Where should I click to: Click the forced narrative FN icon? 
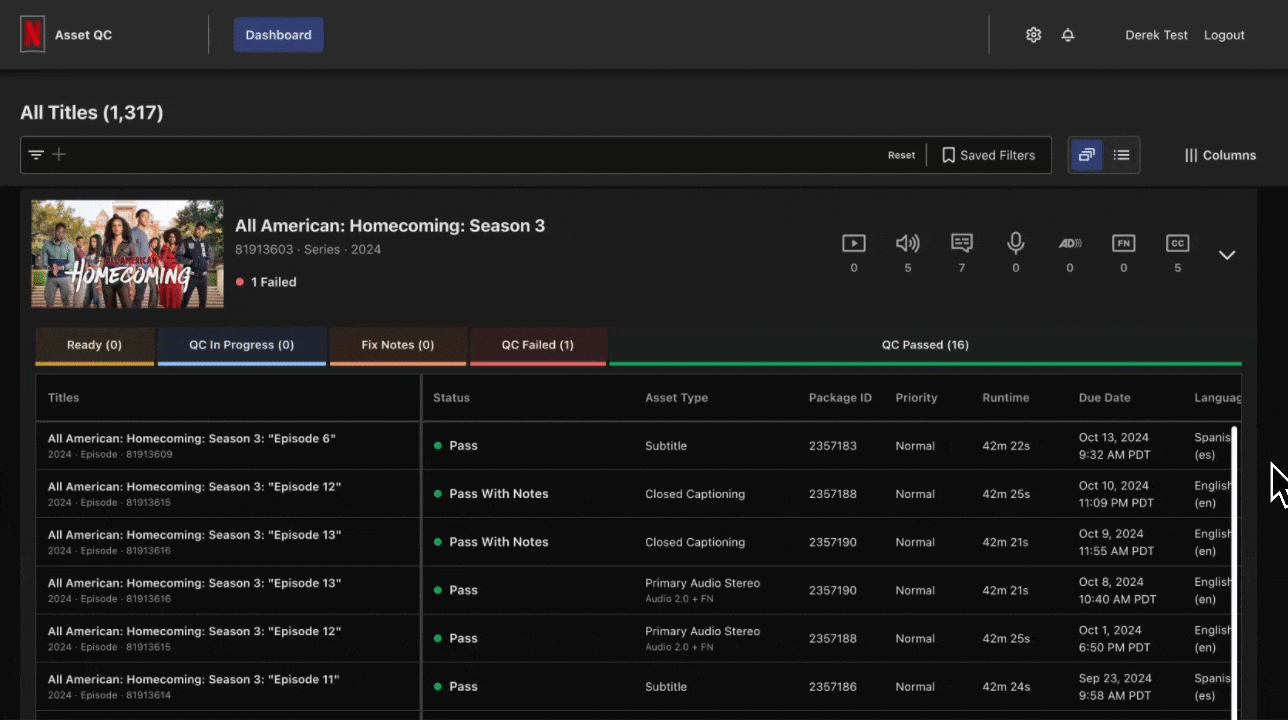pos(1124,243)
